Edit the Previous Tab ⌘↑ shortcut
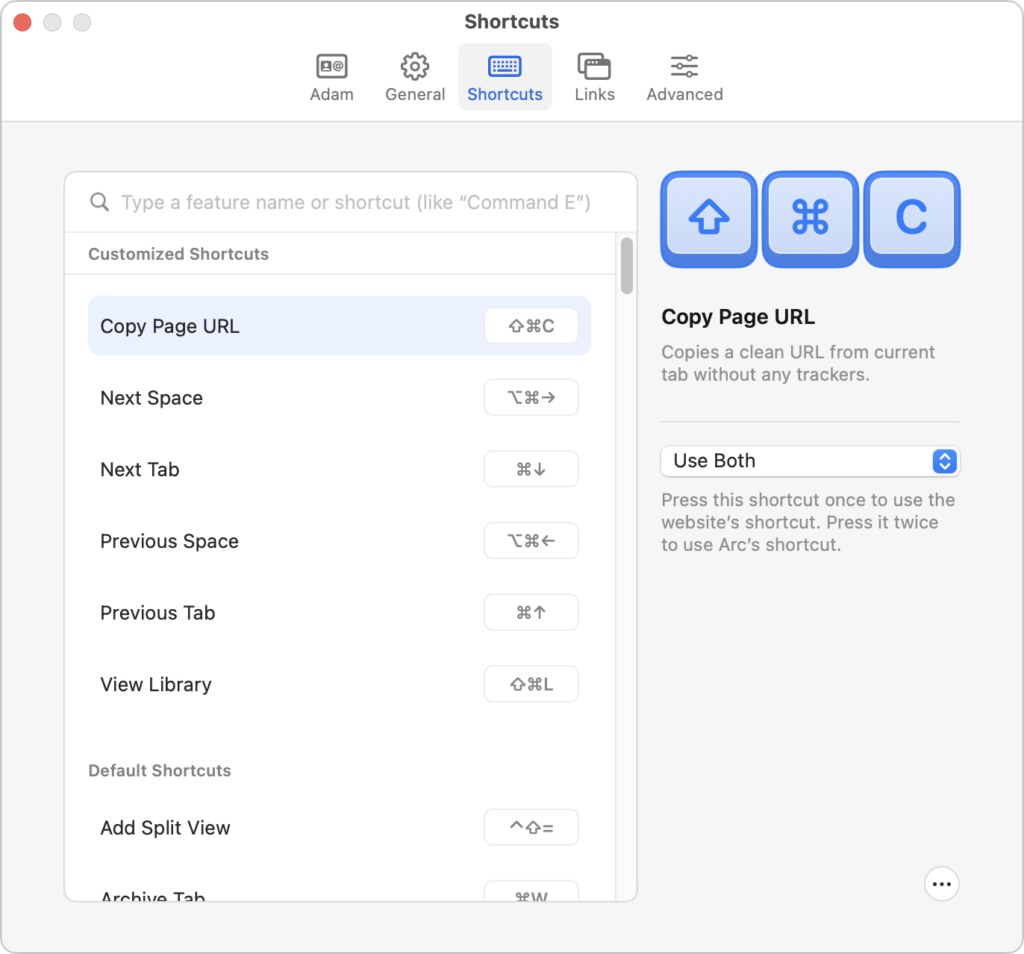 [x=531, y=612]
